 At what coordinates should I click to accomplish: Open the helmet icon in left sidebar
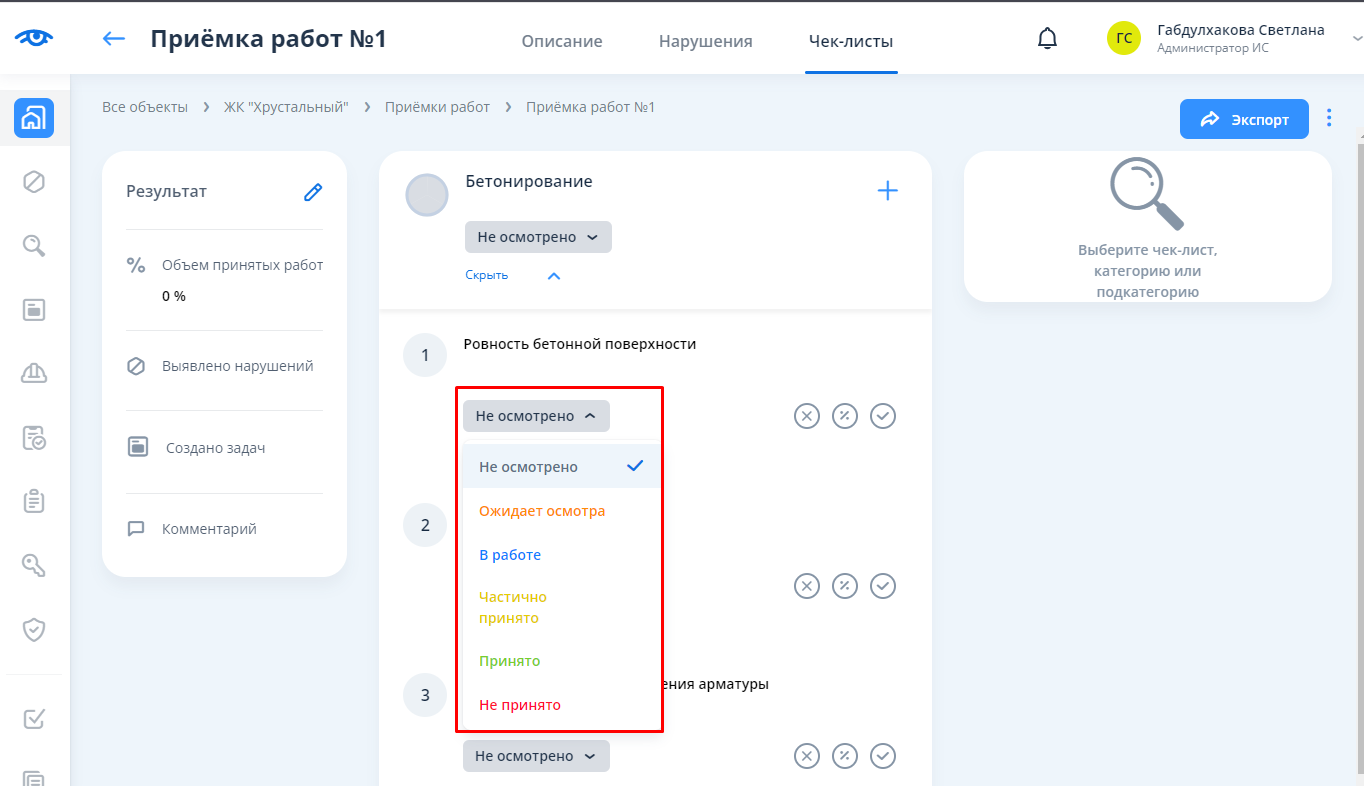(34, 373)
